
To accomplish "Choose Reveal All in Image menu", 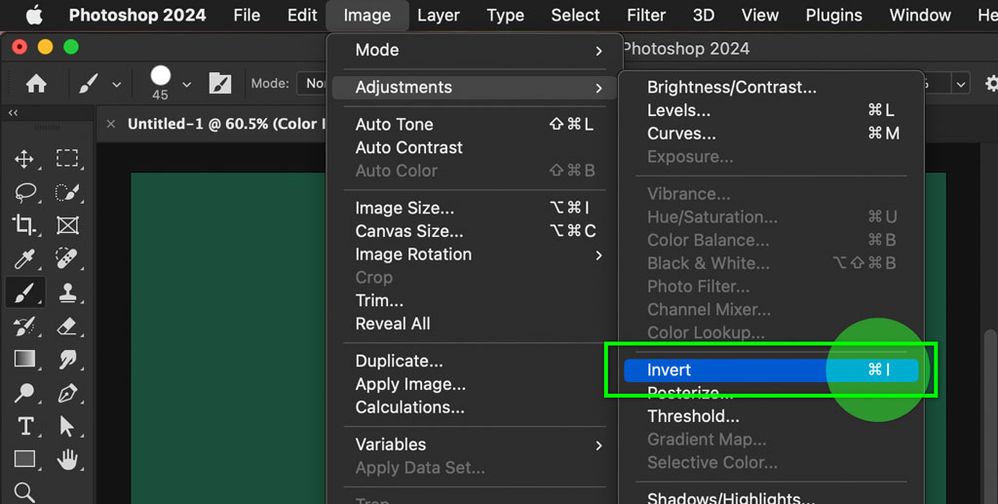I will (475, 324).
